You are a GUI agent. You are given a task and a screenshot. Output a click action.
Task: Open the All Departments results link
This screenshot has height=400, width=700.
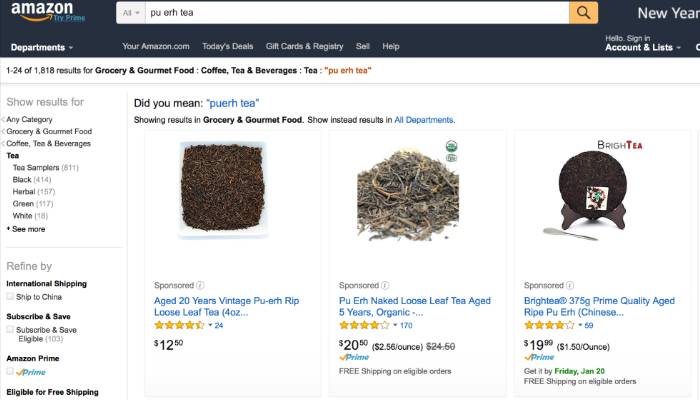tap(423, 120)
